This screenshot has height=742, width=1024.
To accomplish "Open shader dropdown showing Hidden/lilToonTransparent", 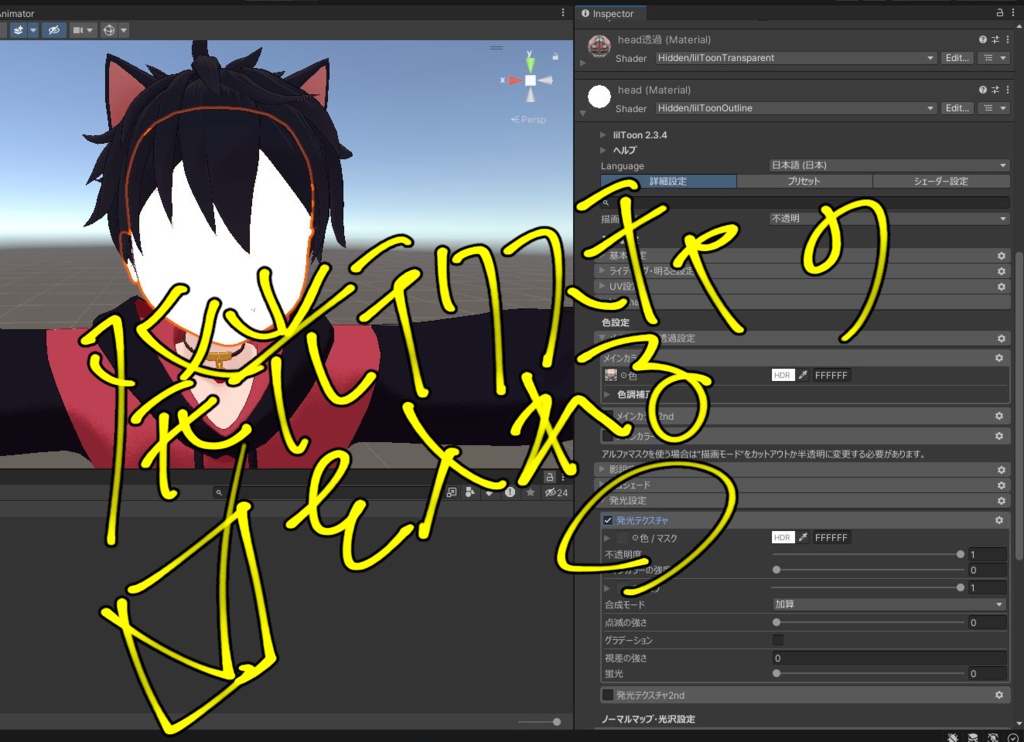I will point(796,58).
